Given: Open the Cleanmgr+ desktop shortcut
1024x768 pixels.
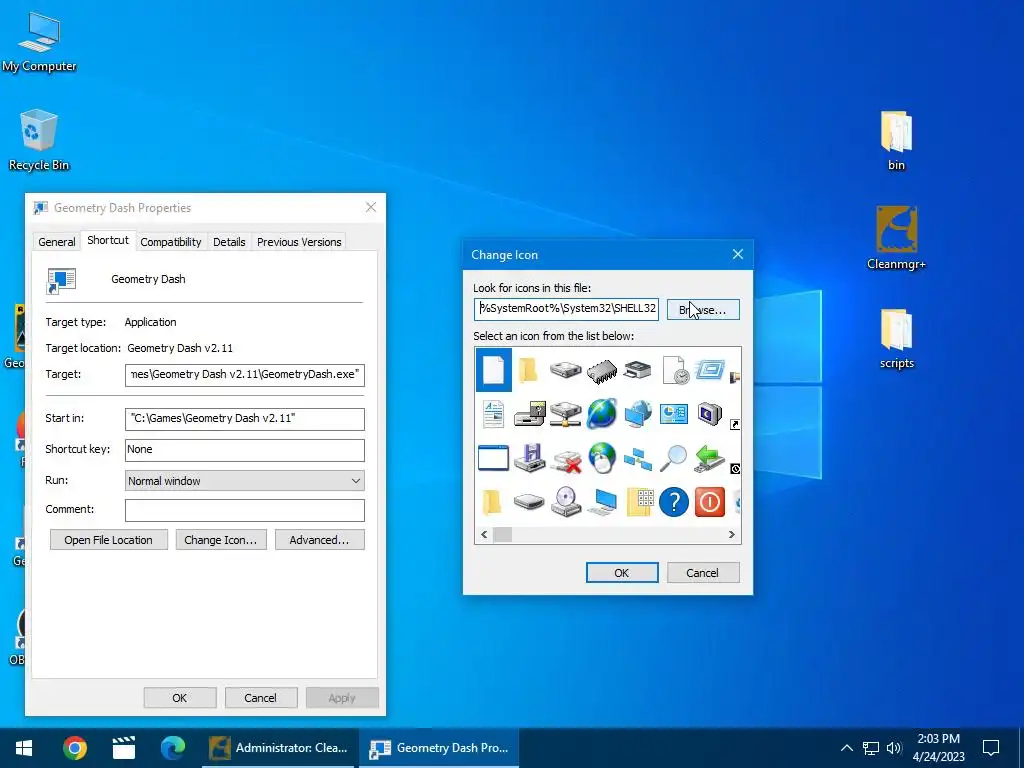Looking at the screenshot, I should tap(896, 238).
